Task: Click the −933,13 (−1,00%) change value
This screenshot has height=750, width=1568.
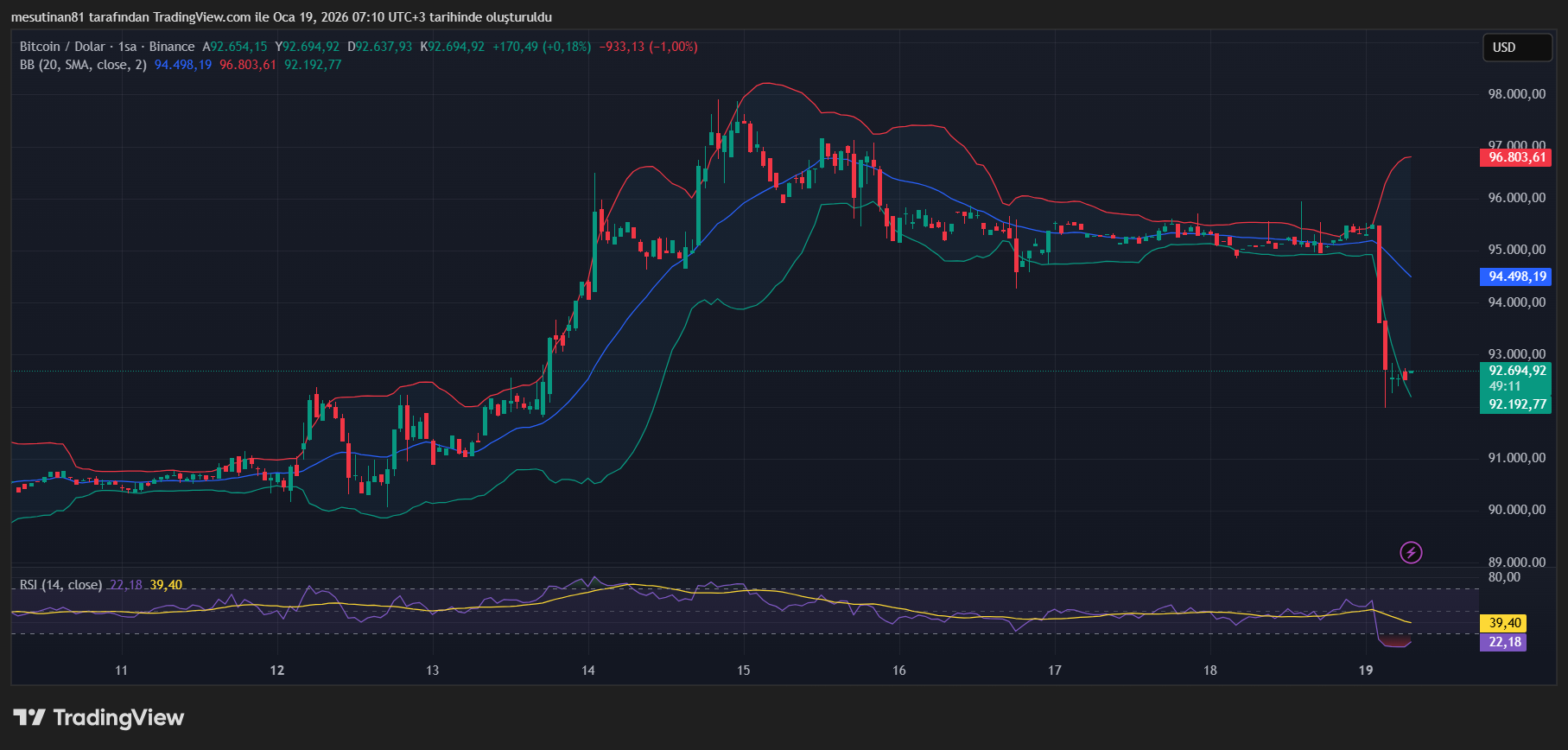Action: (x=648, y=47)
